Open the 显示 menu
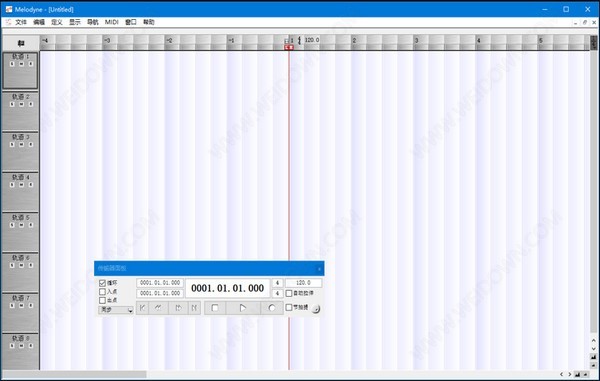600x381 pixels. coord(75,22)
